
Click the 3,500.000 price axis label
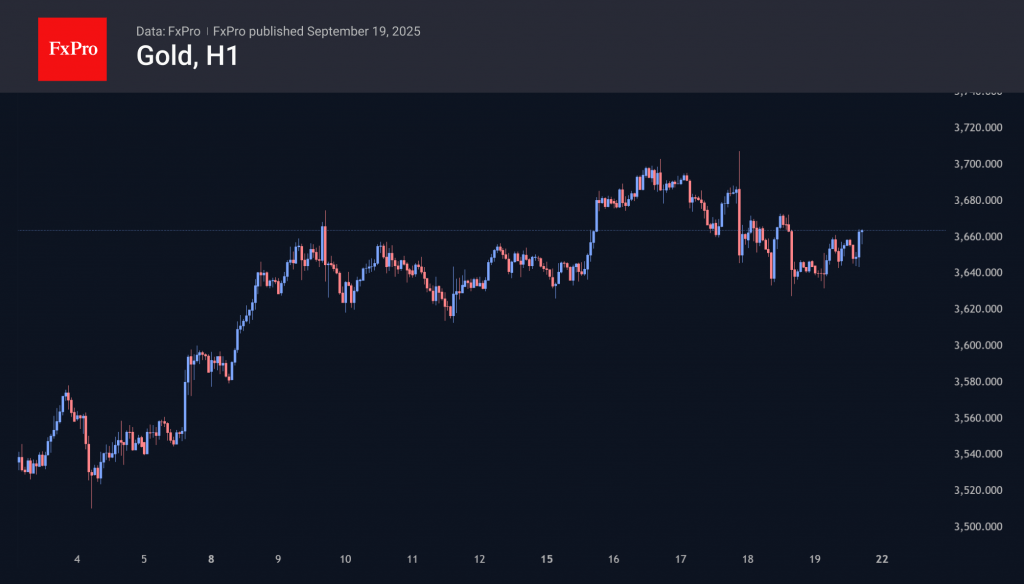pyautogui.click(x=979, y=527)
